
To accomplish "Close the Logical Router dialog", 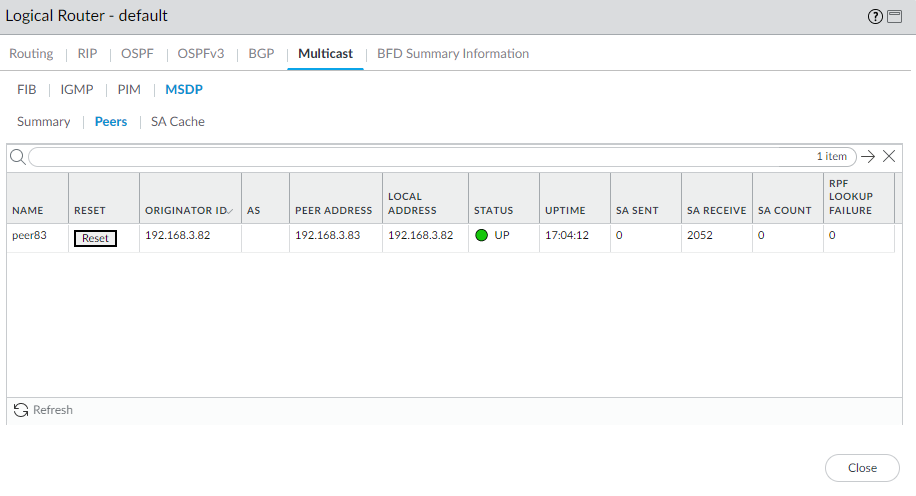I will (x=861, y=468).
